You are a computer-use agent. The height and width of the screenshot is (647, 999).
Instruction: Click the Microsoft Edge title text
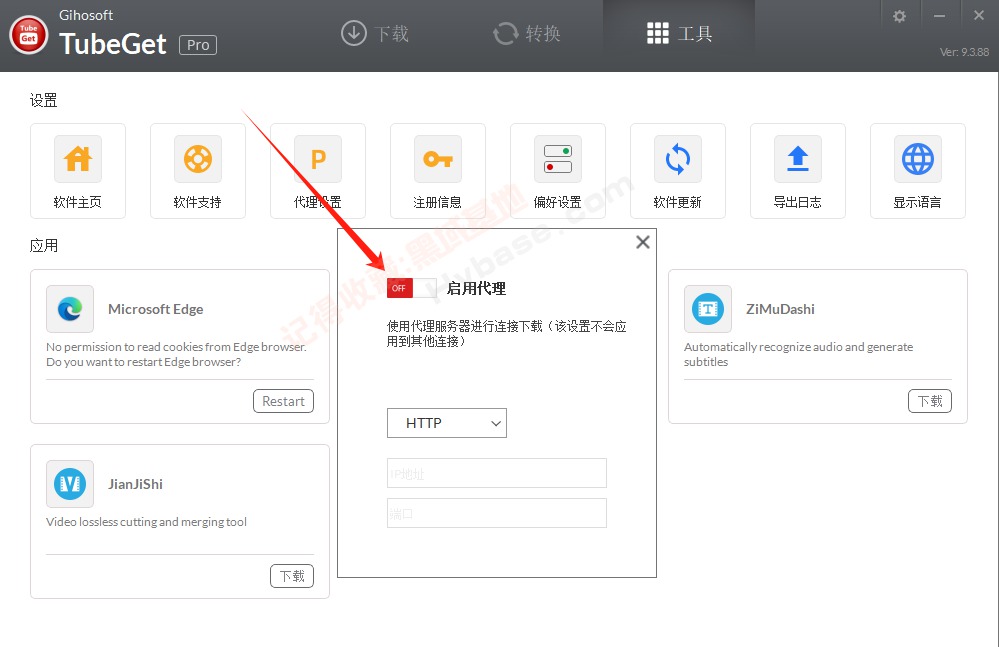155,309
